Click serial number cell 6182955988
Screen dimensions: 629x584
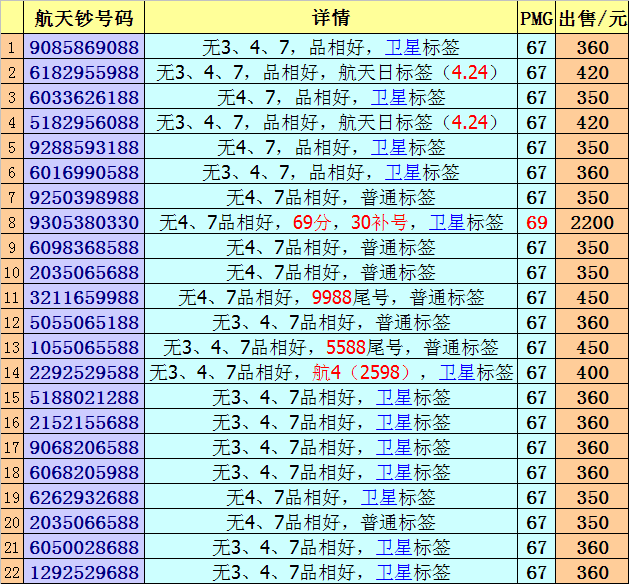pyautogui.click(x=84, y=72)
